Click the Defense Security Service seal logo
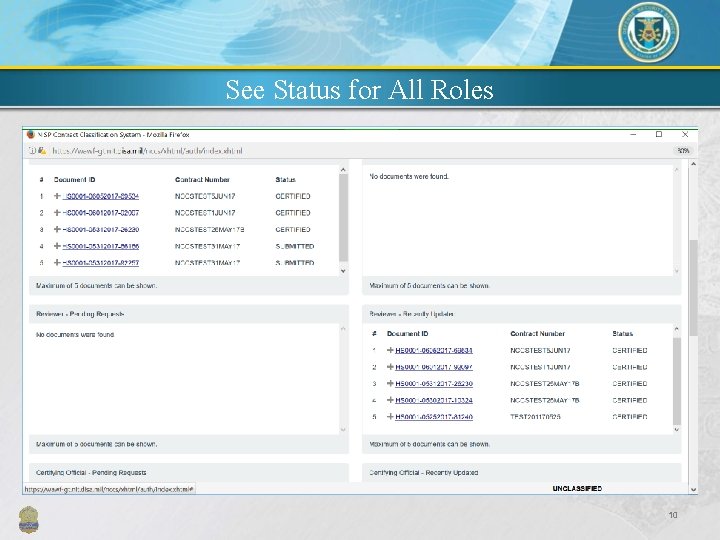The height and width of the screenshot is (540, 720). (648, 33)
